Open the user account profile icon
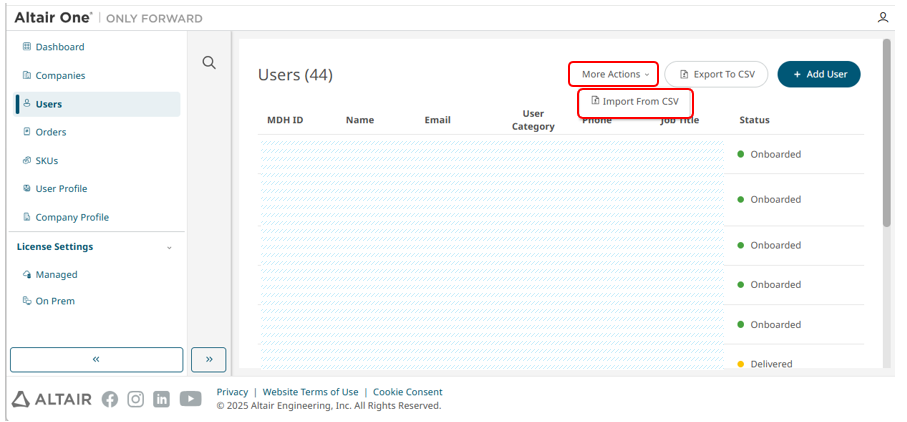907x422 pixels. point(883,18)
